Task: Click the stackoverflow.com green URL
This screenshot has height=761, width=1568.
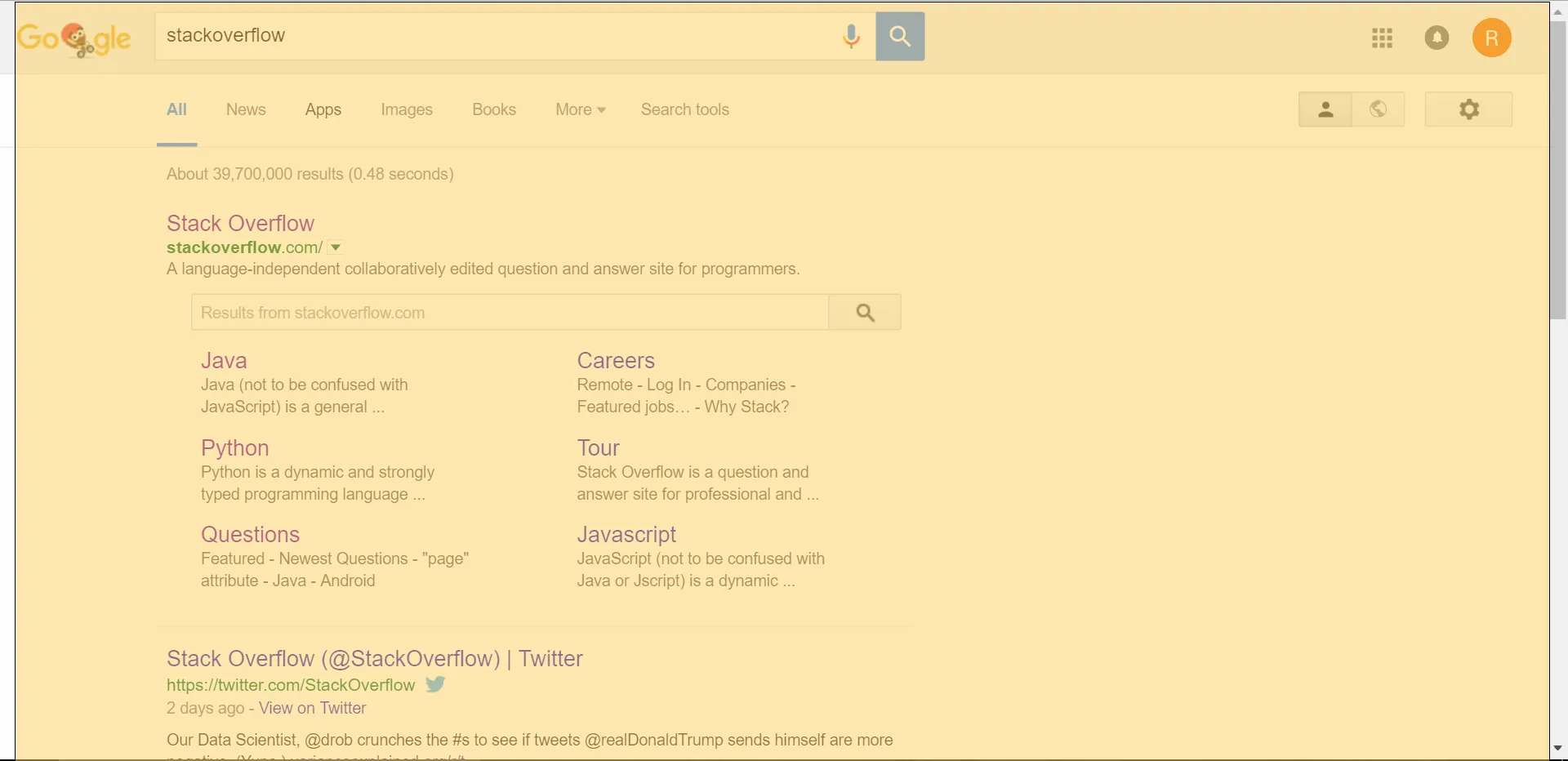Action: 244,247
